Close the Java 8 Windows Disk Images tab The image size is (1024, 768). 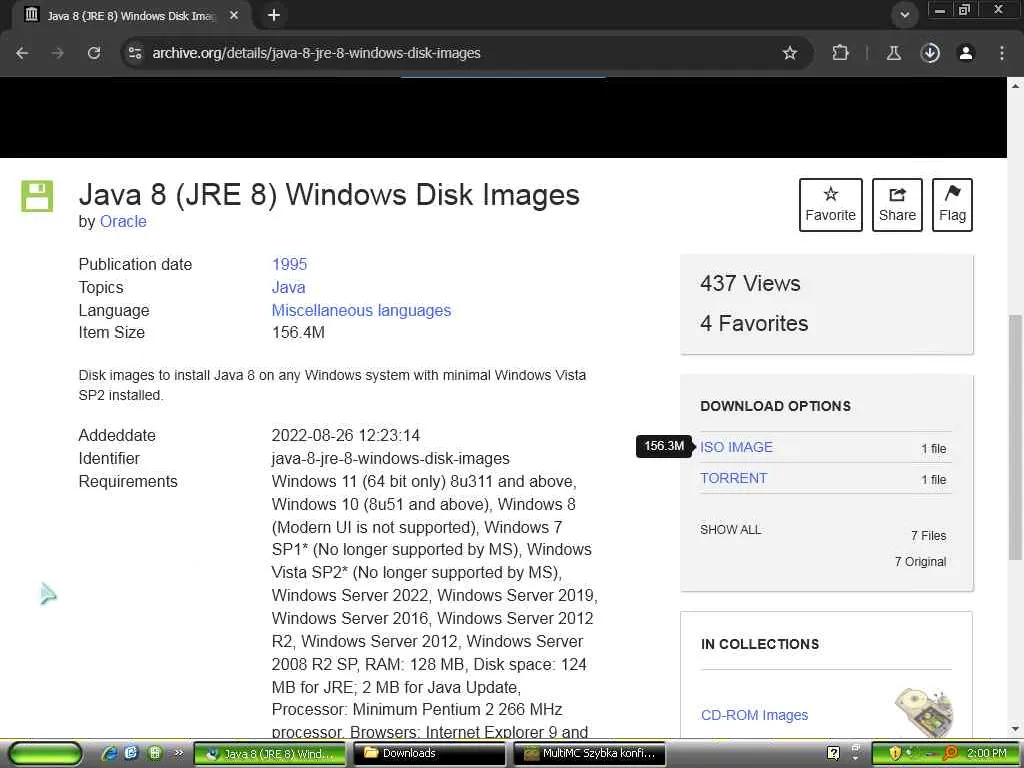234,15
